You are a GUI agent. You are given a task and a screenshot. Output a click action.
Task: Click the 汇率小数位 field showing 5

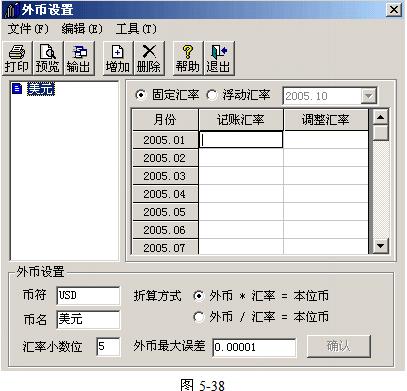(x=108, y=347)
